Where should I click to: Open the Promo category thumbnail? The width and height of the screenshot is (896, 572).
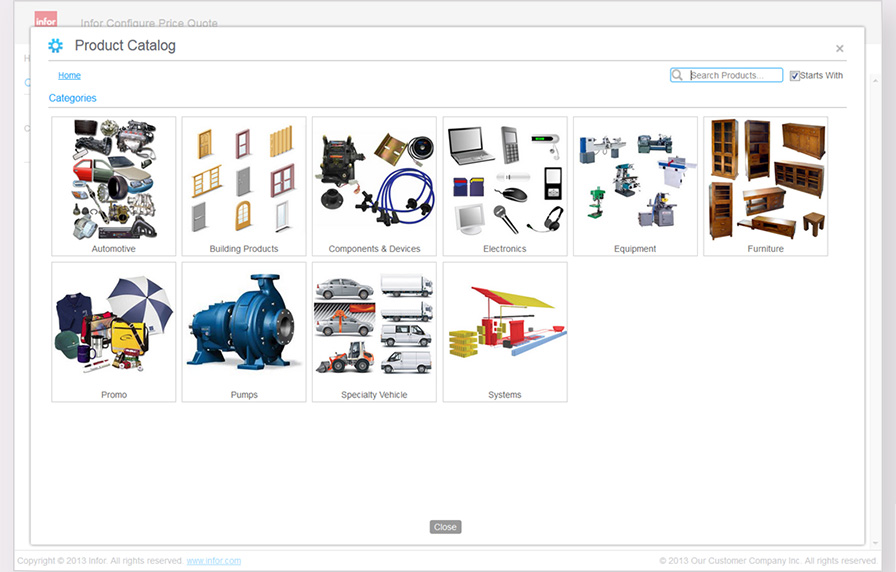(113, 326)
